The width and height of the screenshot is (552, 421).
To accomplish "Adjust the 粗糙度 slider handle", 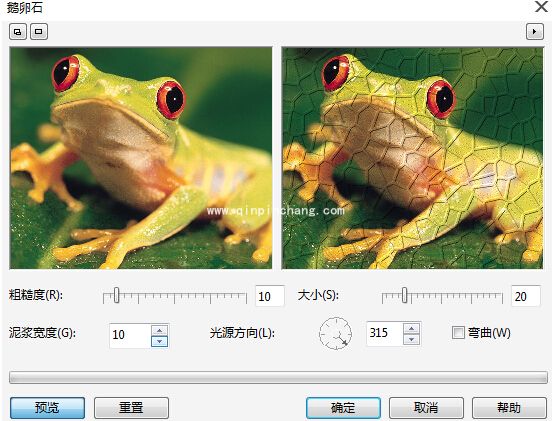I will tap(117, 295).
